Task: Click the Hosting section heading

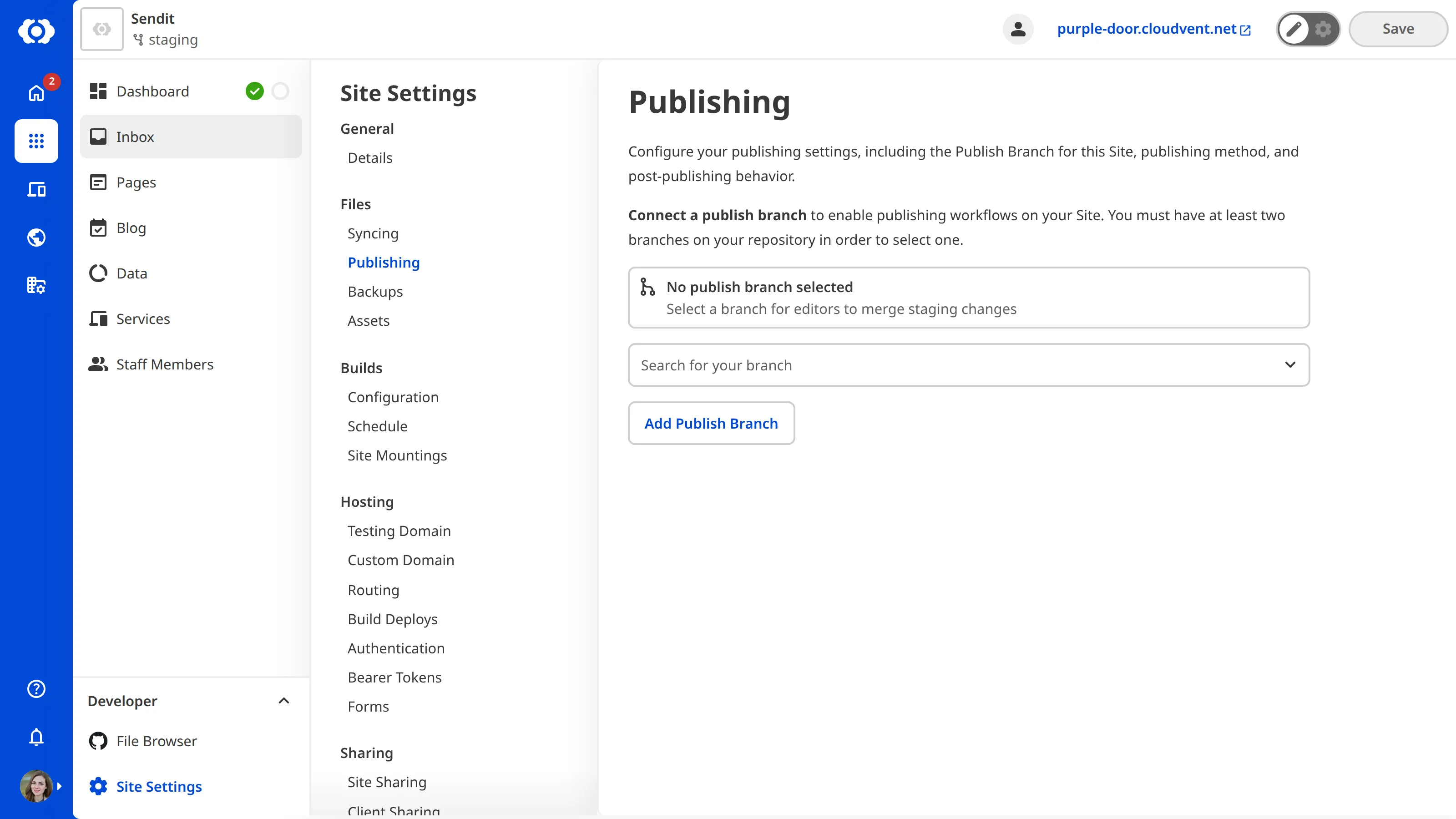Action: click(x=367, y=502)
